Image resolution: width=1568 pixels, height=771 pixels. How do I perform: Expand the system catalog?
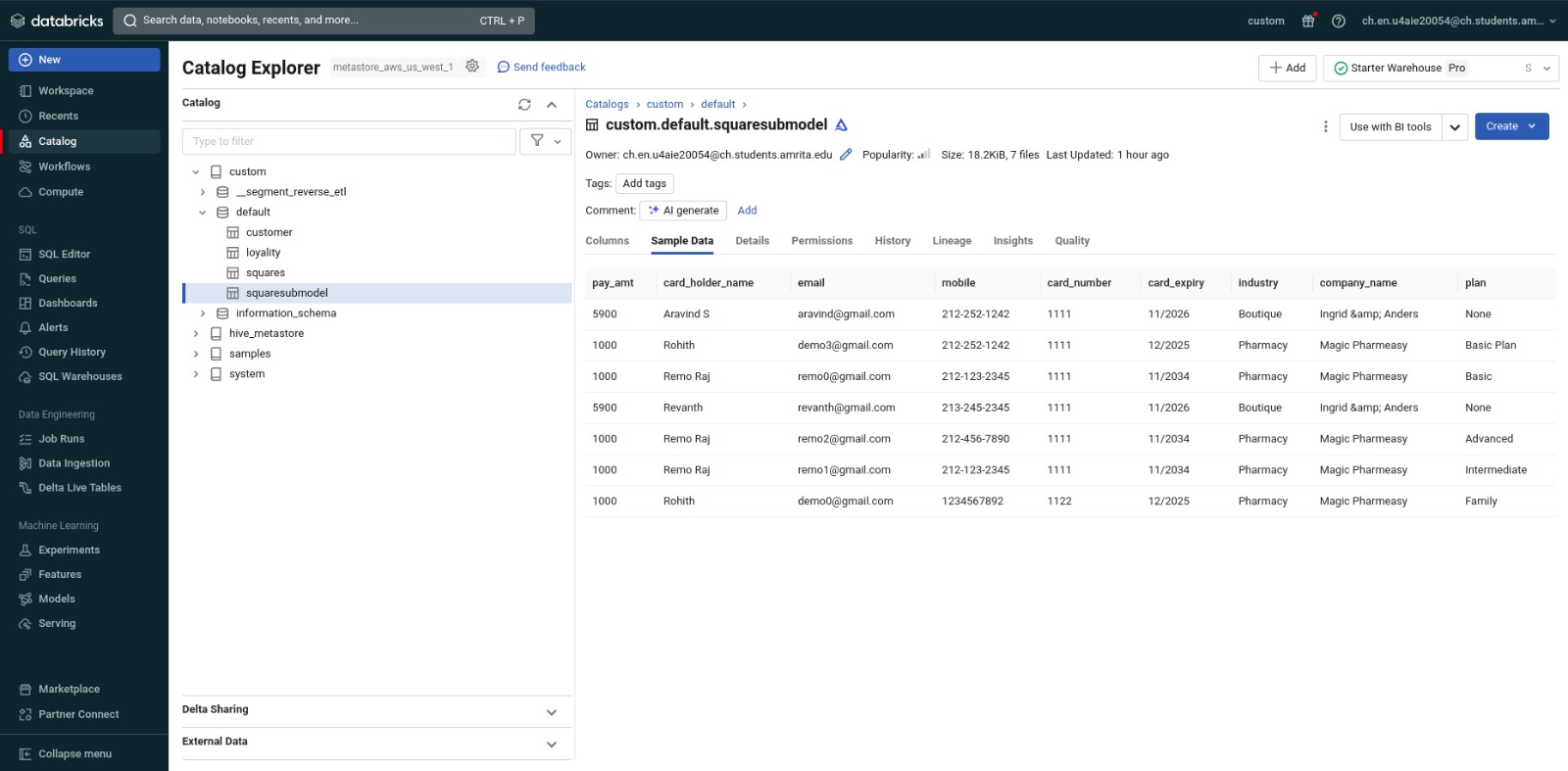[x=196, y=374]
